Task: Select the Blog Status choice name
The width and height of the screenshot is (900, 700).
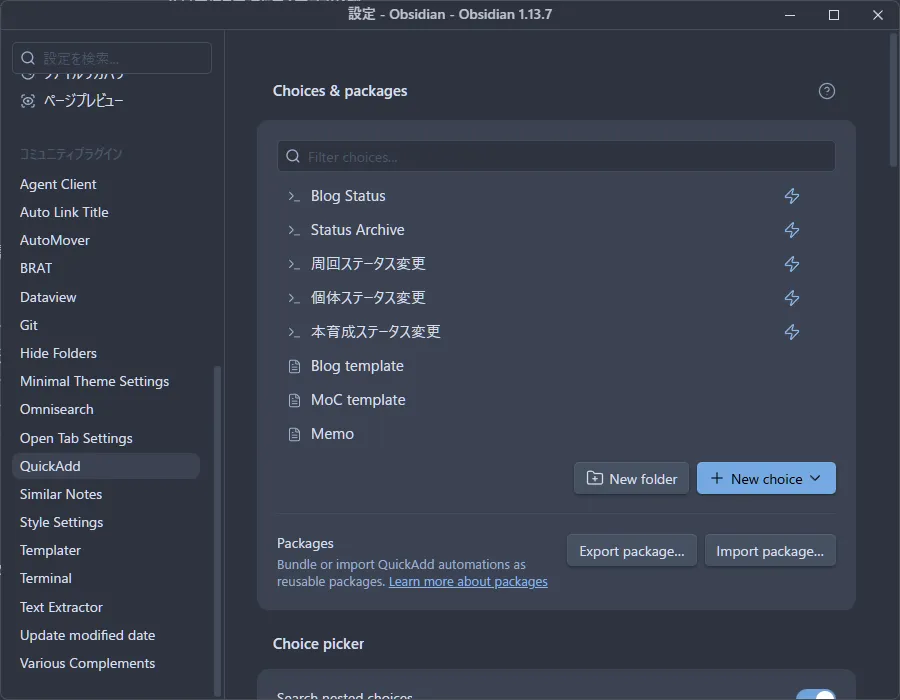Action: point(348,196)
